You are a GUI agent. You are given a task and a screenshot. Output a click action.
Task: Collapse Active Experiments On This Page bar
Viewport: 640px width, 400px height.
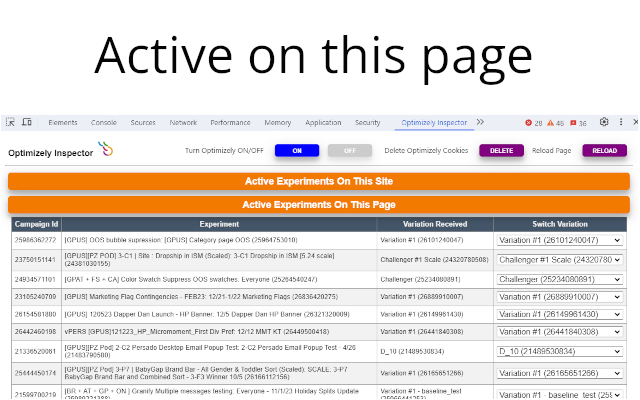319,204
